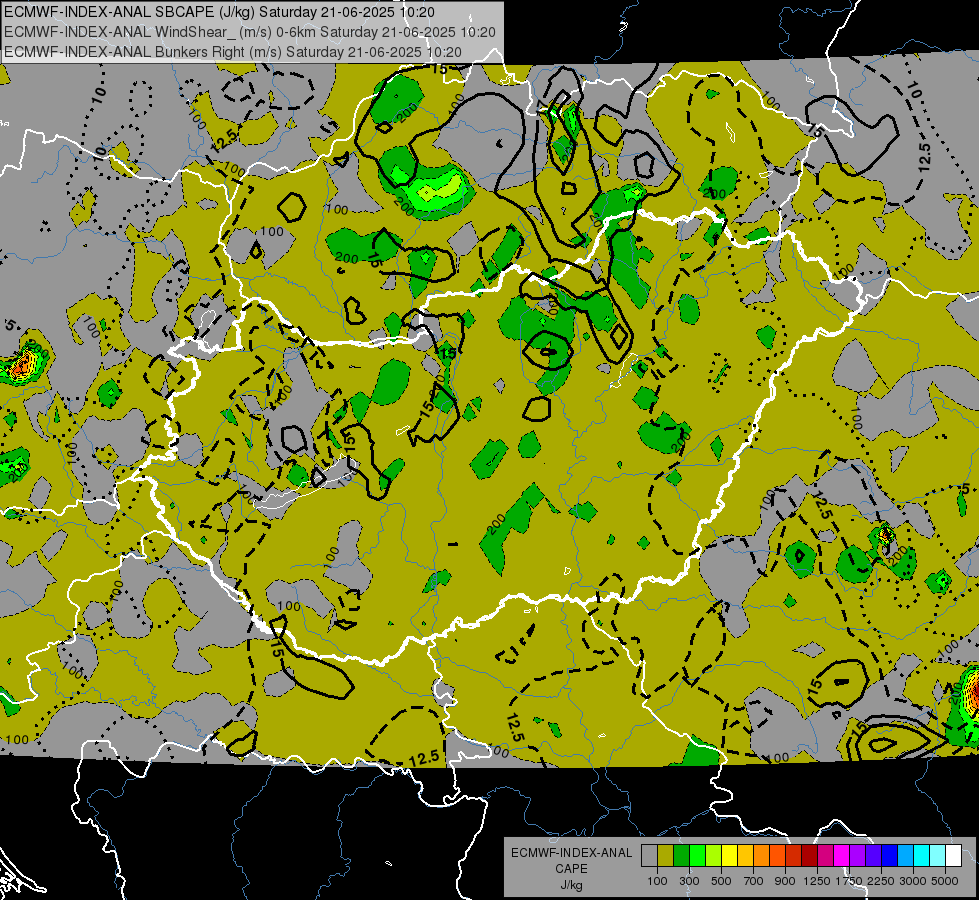Image resolution: width=979 pixels, height=900 pixels.
Task: Select the olive legend swatch
Action: click(x=666, y=856)
